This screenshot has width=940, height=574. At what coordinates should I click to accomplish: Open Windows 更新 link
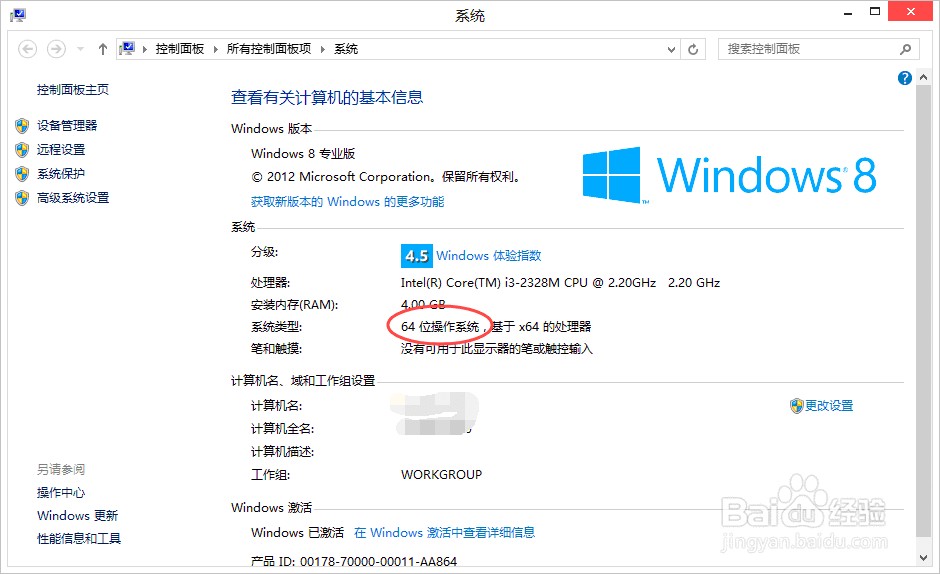77,516
